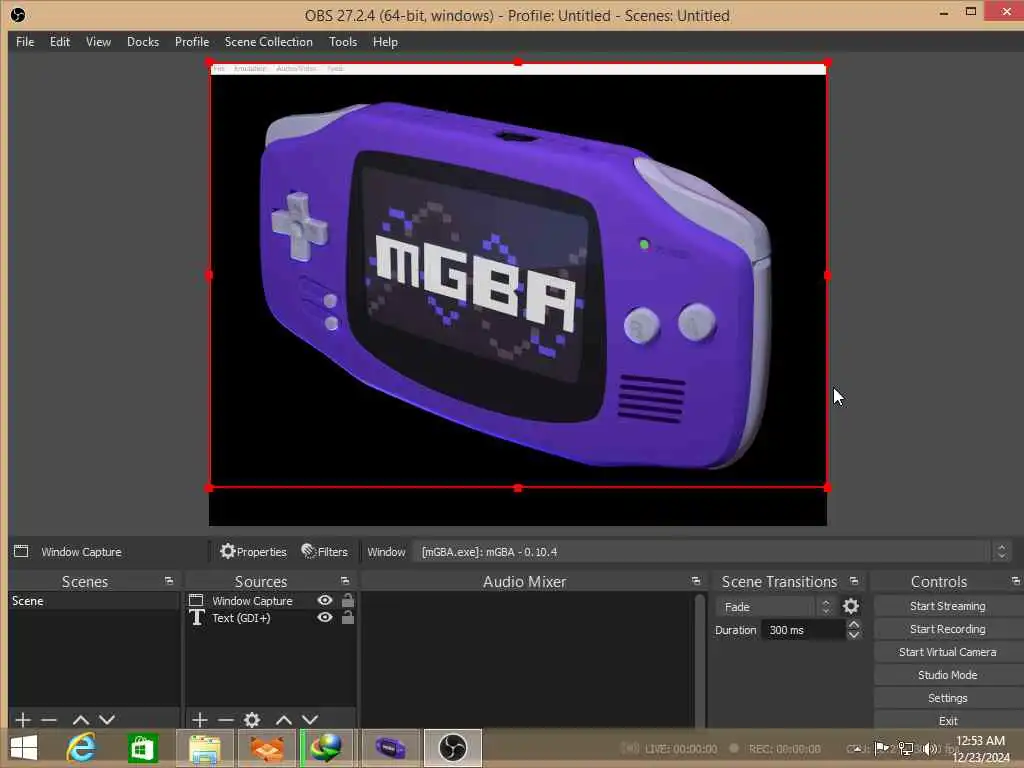
Task: Pop out the Scene Transitions dock
Action: [854, 581]
